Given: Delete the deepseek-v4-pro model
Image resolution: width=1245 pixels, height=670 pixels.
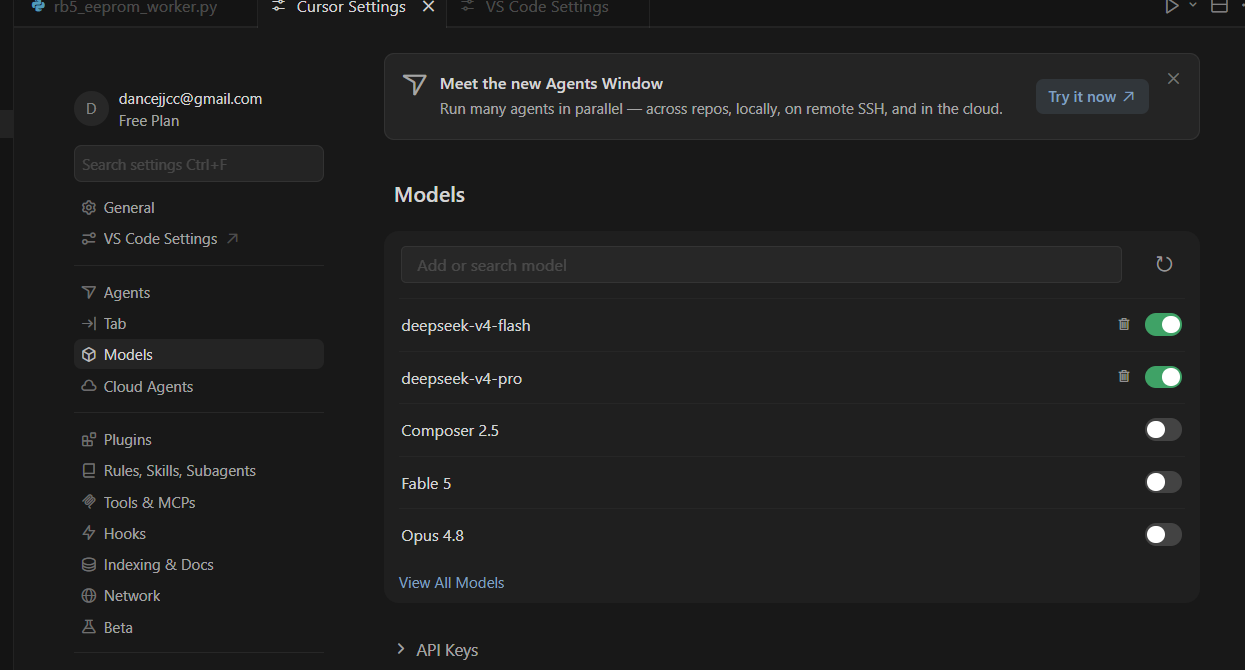Looking at the screenshot, I should (x=1124, y=377).
